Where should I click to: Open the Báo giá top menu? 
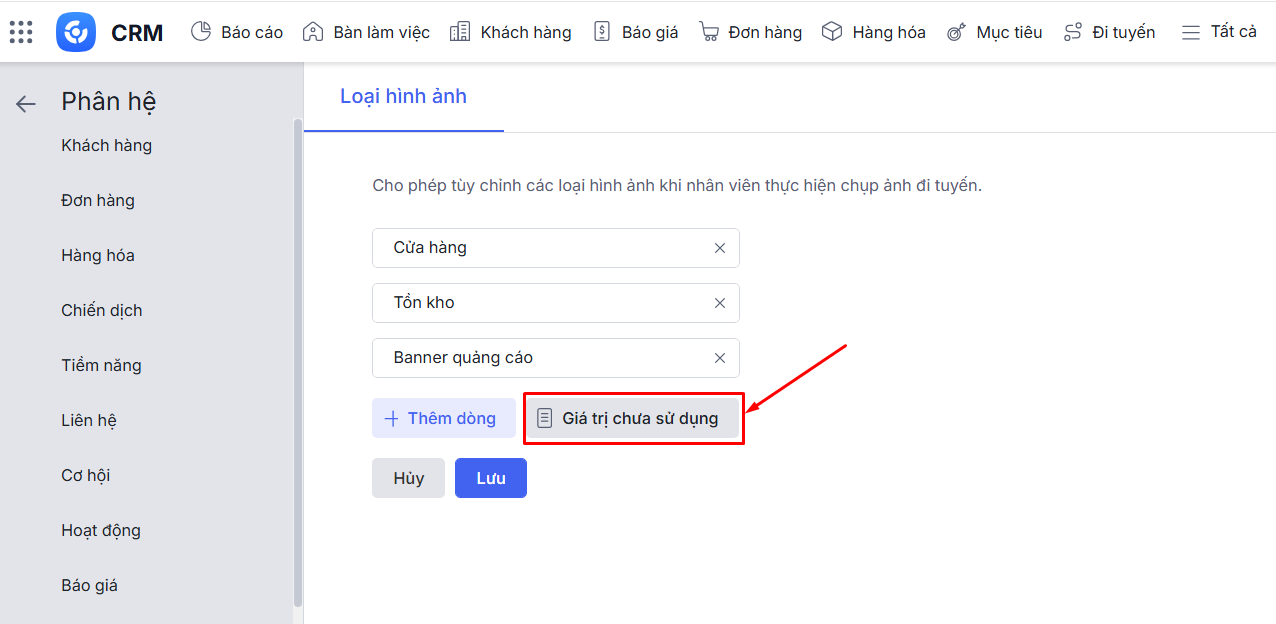click(636, 32)
